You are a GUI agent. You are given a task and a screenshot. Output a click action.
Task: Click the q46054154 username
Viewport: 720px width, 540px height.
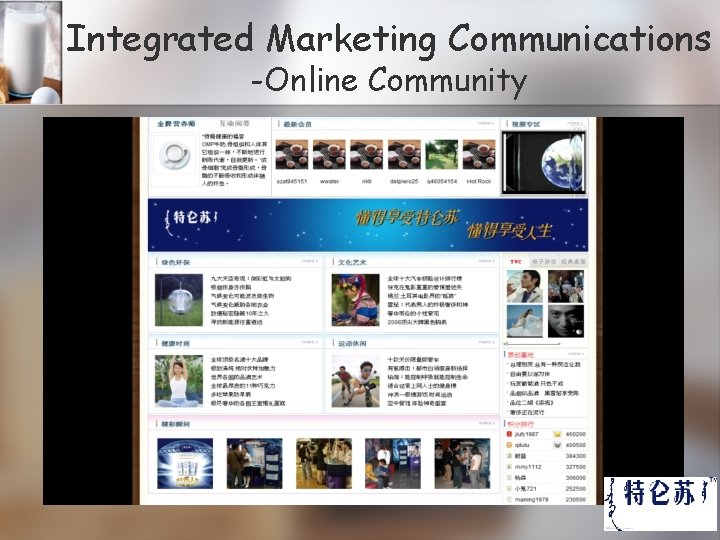click(442, 181)
